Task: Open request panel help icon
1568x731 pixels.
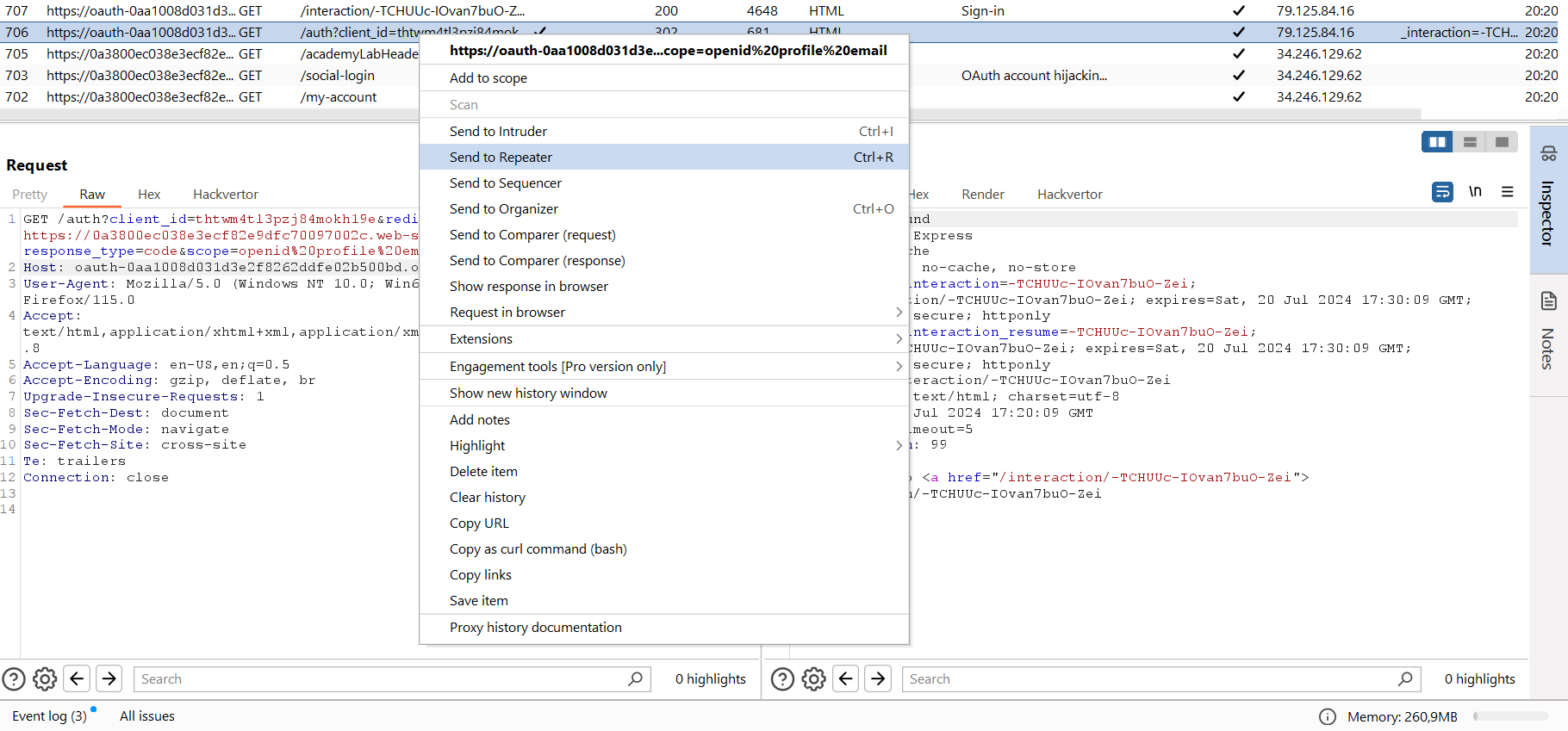Action: pos(14,679)
